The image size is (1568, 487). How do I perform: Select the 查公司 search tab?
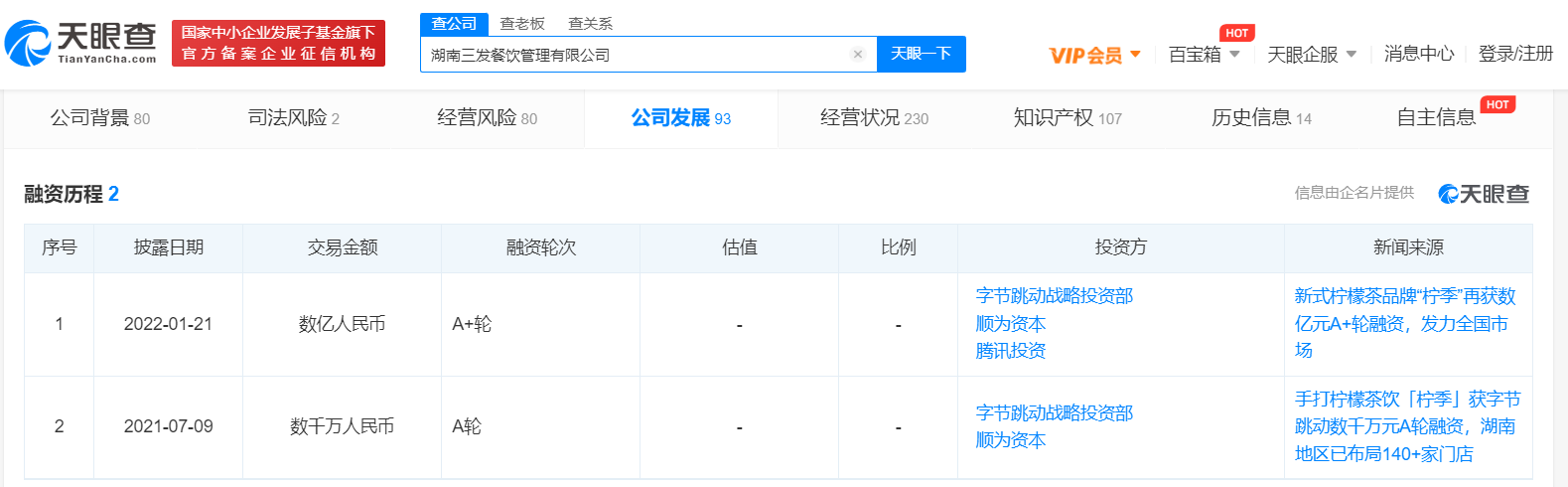454,24
